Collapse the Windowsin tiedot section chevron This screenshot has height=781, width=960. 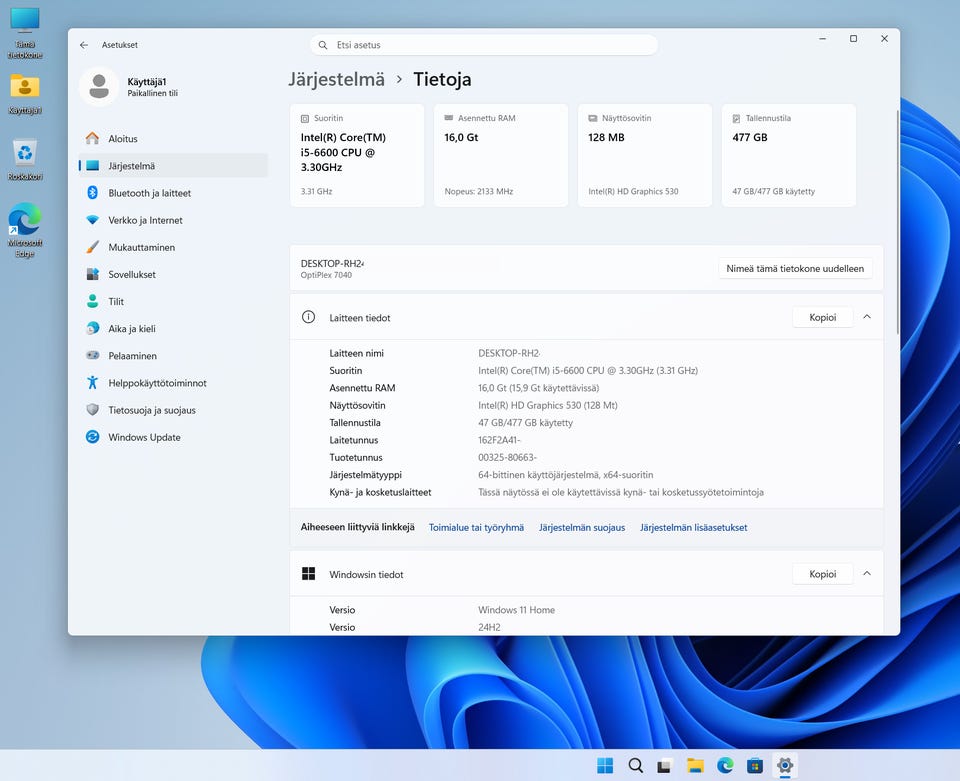tap(867, 574)
